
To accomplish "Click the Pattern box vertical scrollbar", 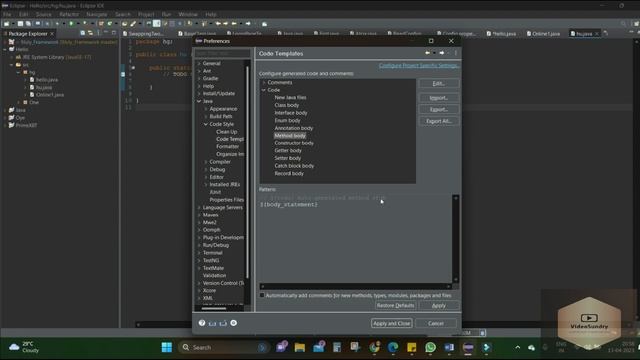I will coord(456,239).
